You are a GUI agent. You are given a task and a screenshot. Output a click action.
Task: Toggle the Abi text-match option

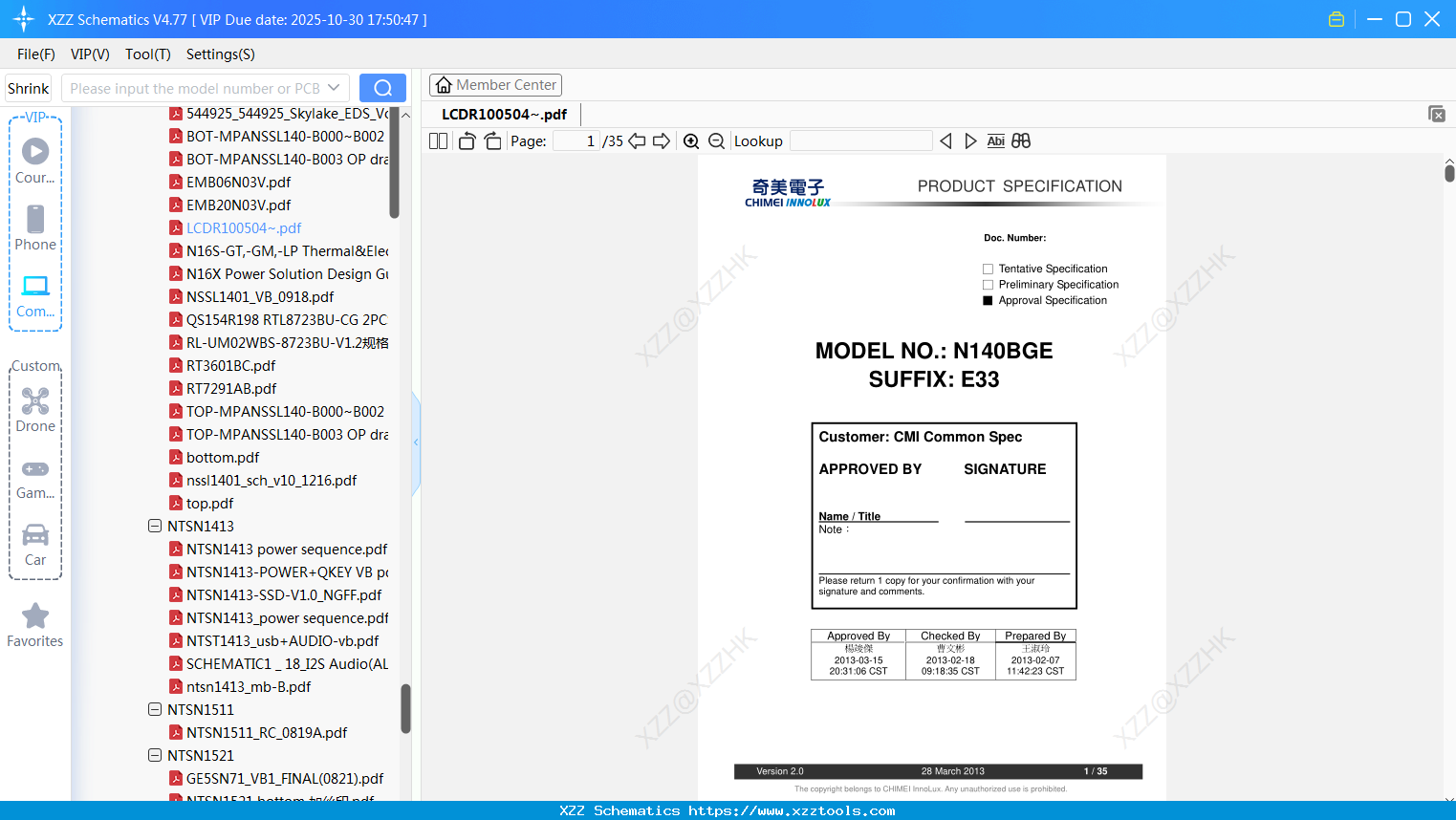[996, 141]
